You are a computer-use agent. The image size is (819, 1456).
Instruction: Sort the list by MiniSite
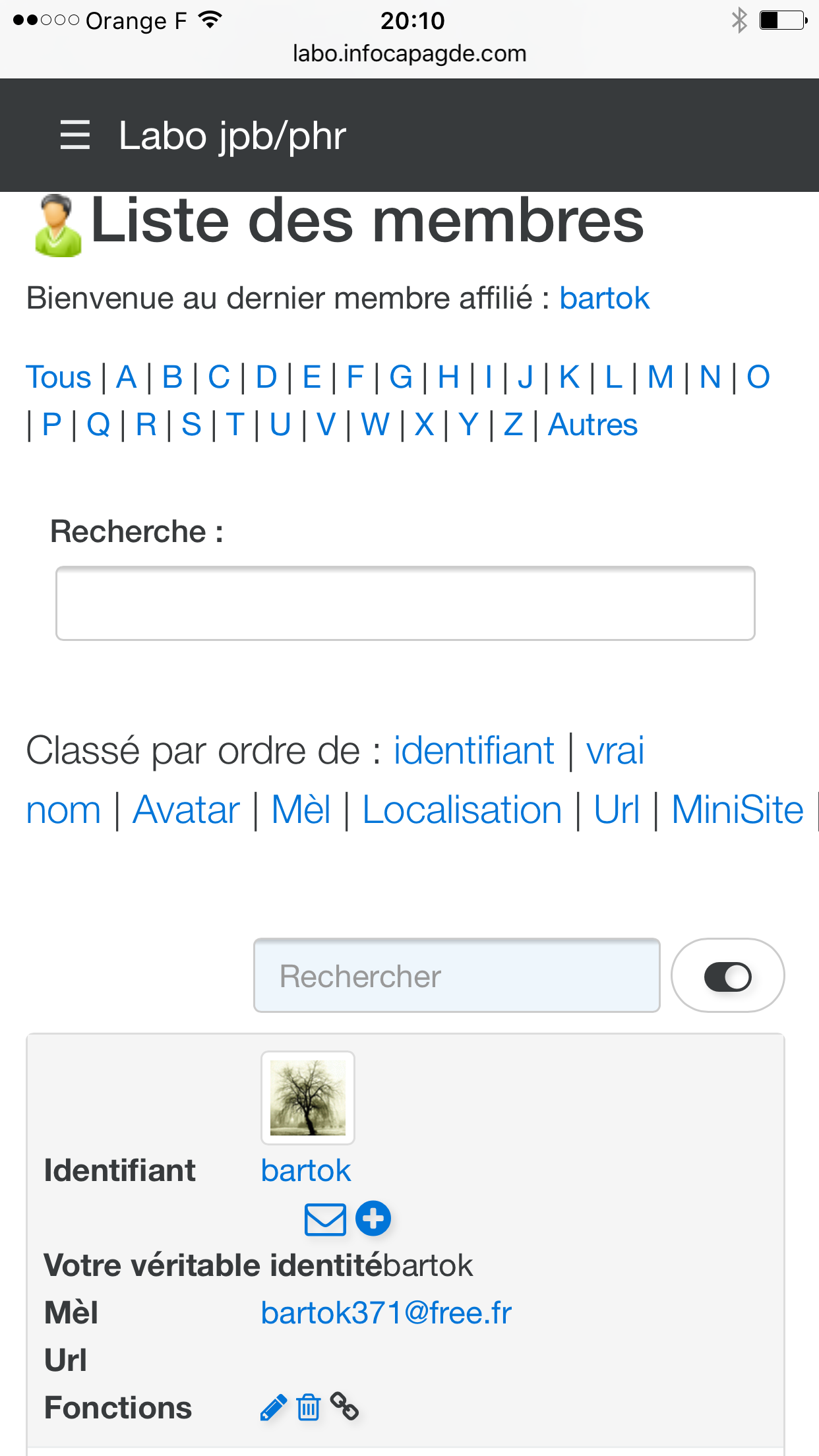click(x=737, y=810)
